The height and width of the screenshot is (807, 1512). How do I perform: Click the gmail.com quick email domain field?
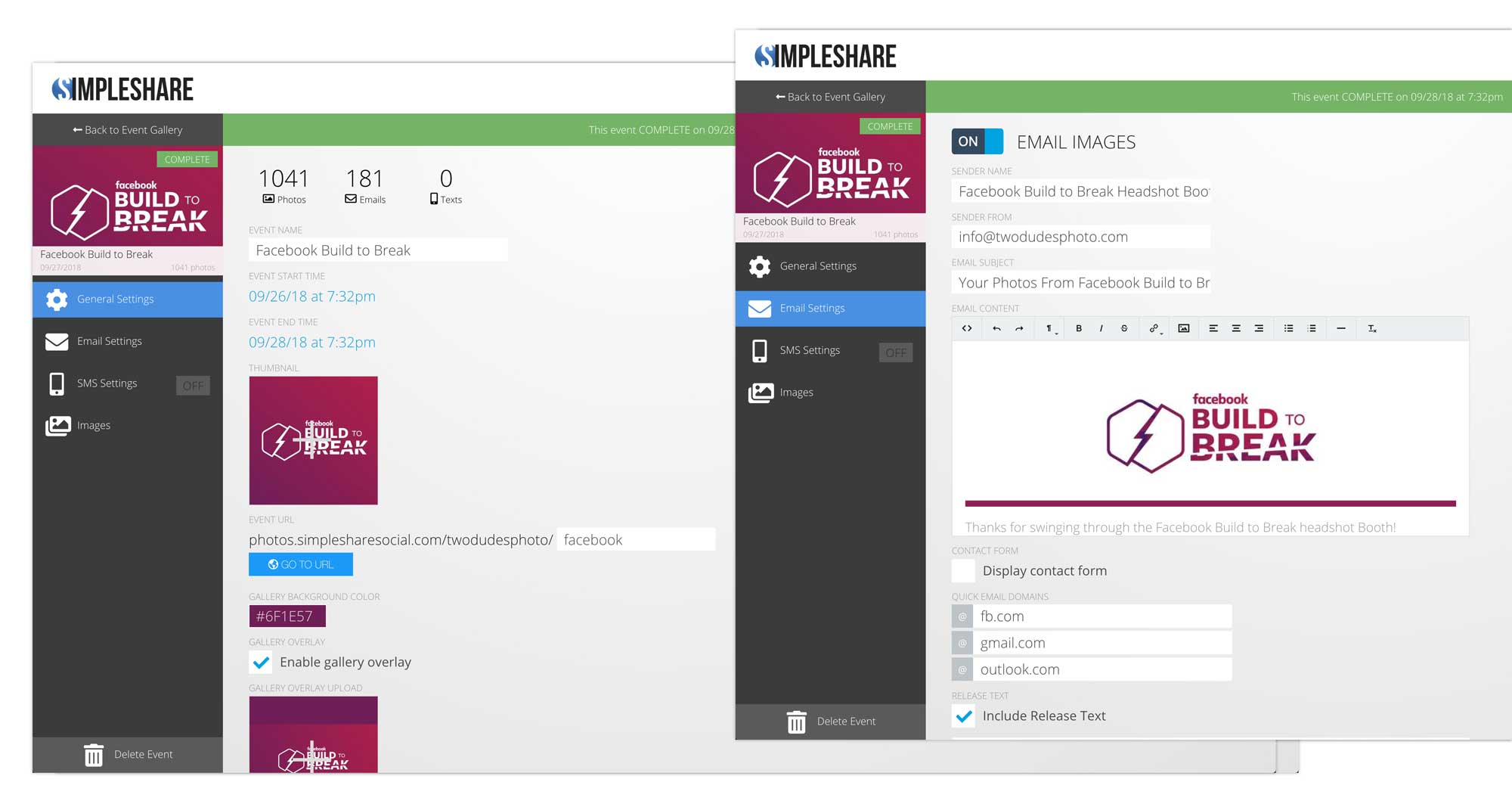[x=1102, y=643]
